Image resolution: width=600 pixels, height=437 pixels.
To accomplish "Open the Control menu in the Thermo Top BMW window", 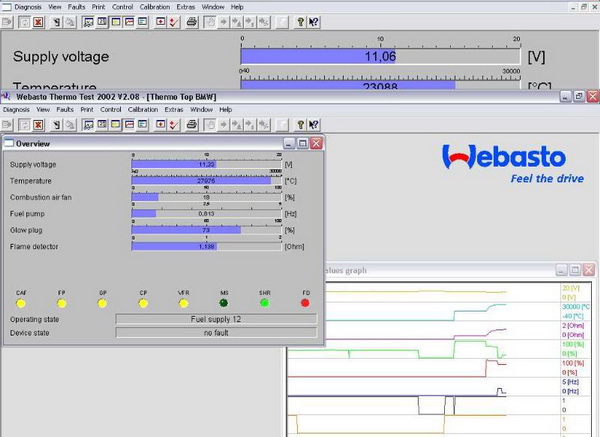I will (111, 109).
